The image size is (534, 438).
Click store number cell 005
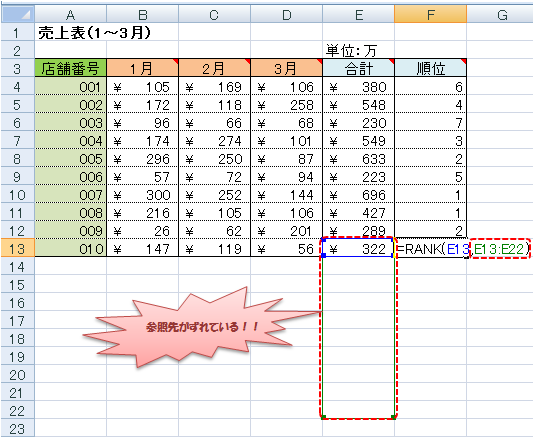[x=70, y=159]
